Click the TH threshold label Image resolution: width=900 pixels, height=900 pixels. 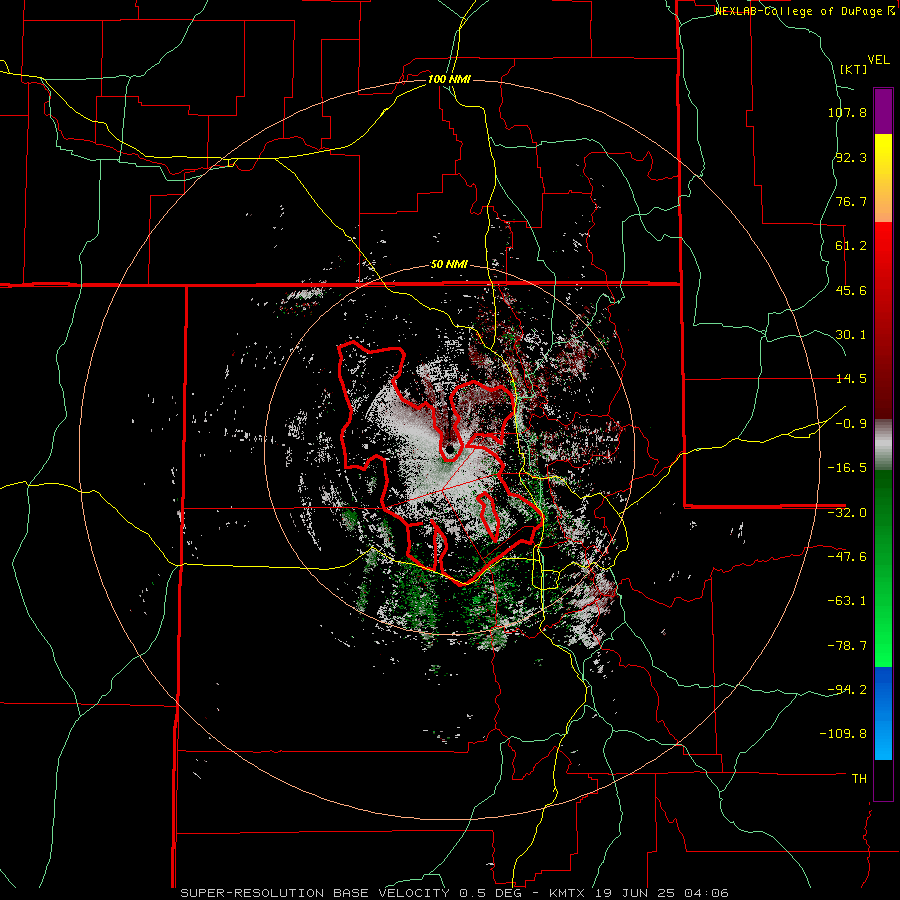tap(859, 779)
